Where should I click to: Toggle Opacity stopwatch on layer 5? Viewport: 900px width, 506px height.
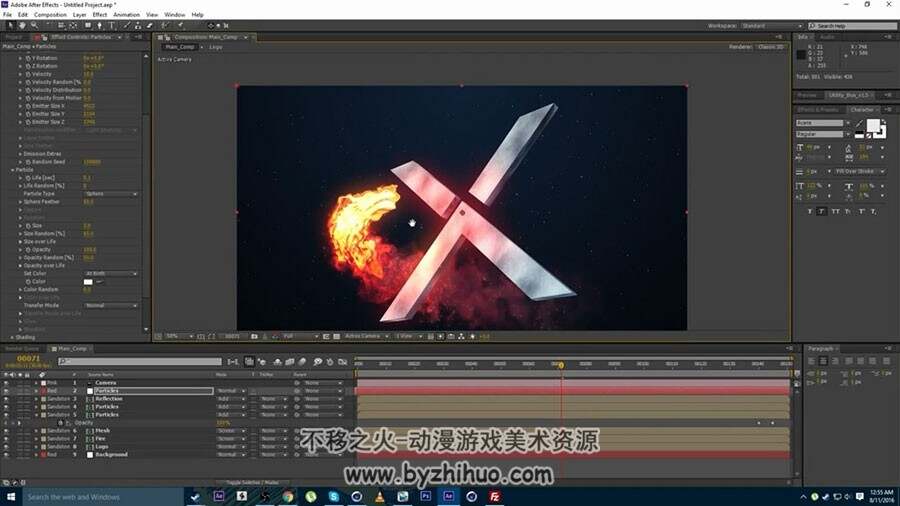coord(61,423)
